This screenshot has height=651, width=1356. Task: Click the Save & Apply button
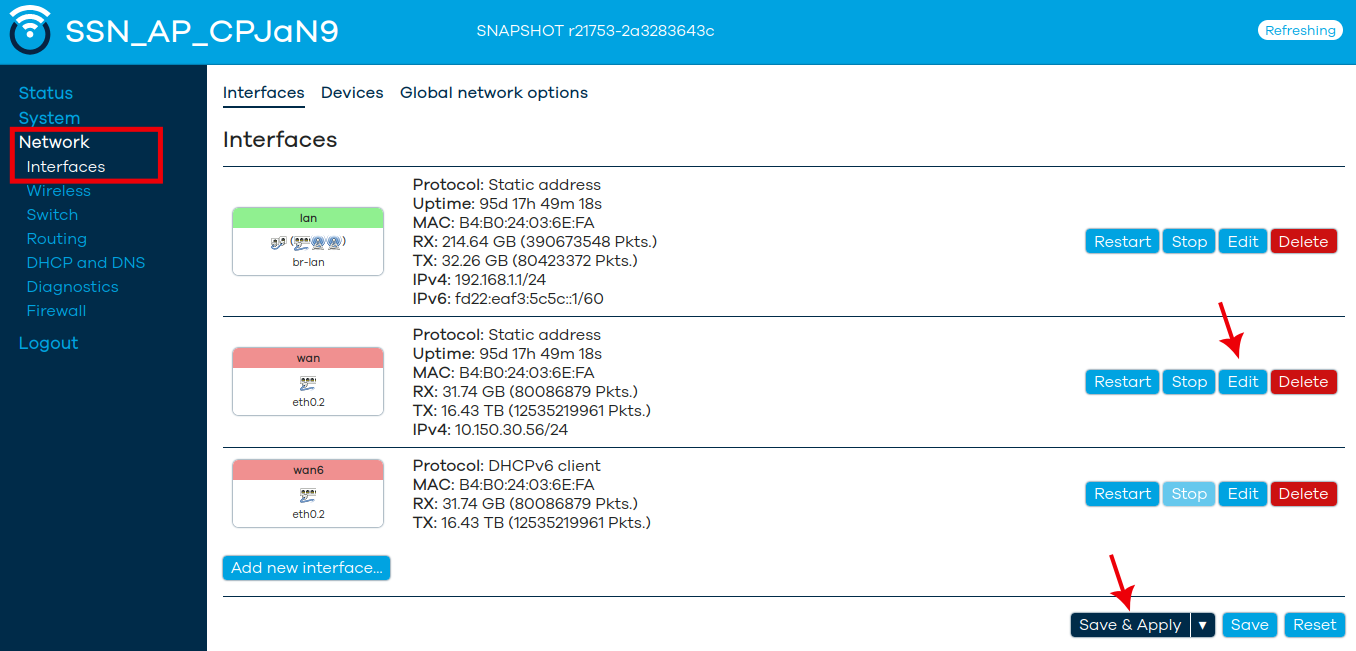[x=1130, y=625]
